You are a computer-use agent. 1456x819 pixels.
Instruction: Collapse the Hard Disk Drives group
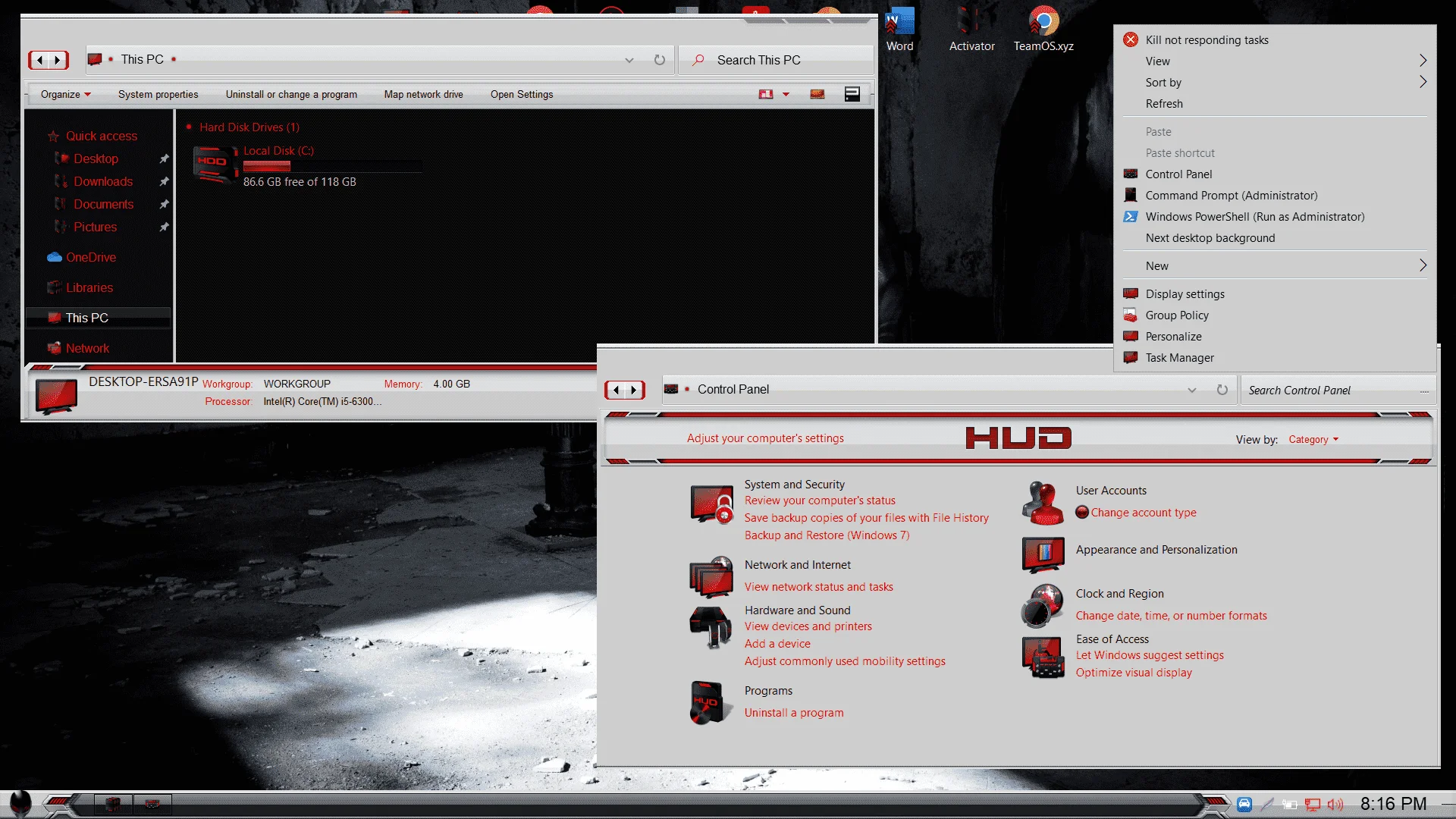tap(188, 127)
